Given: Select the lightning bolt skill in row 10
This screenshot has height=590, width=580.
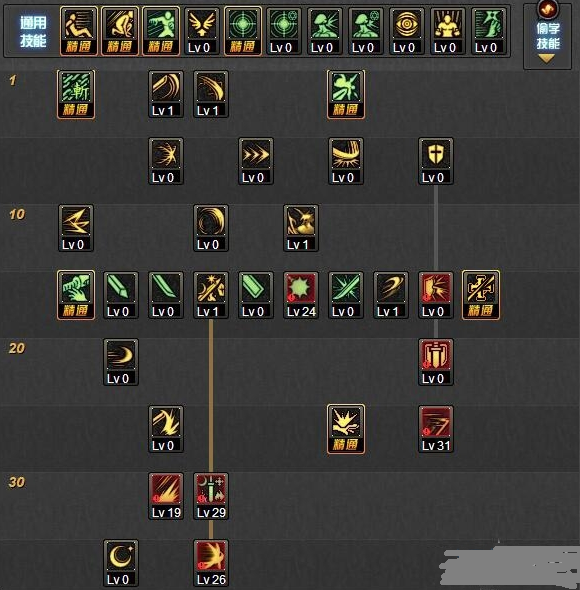Looking at the screenshot, I should pos(76,228).
